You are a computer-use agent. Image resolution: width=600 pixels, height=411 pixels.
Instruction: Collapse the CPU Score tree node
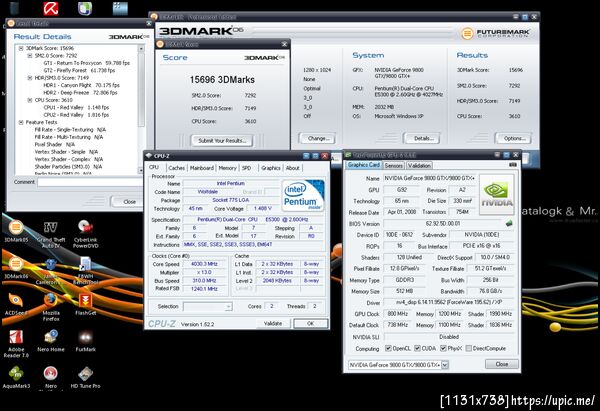(x=30, y=100)
